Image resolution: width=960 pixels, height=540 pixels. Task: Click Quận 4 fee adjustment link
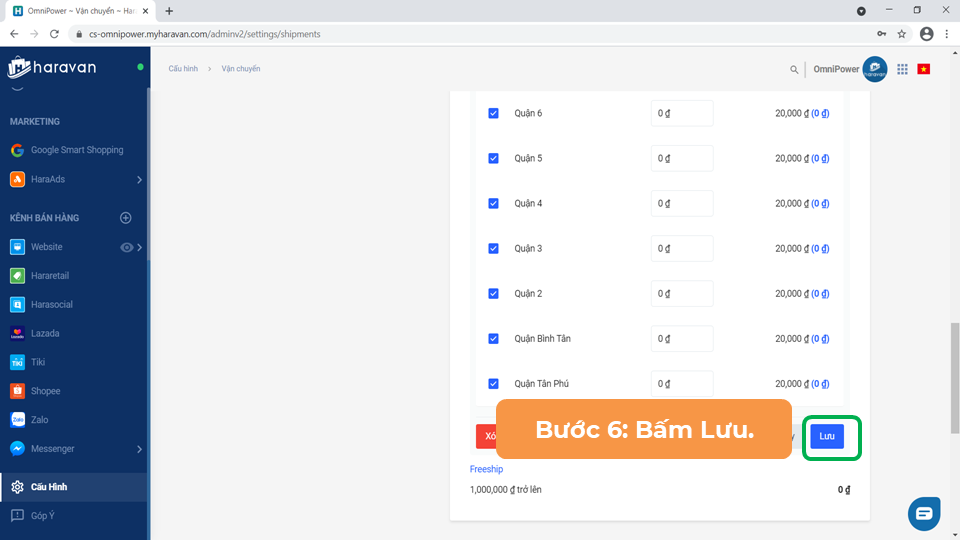point(820,203)
